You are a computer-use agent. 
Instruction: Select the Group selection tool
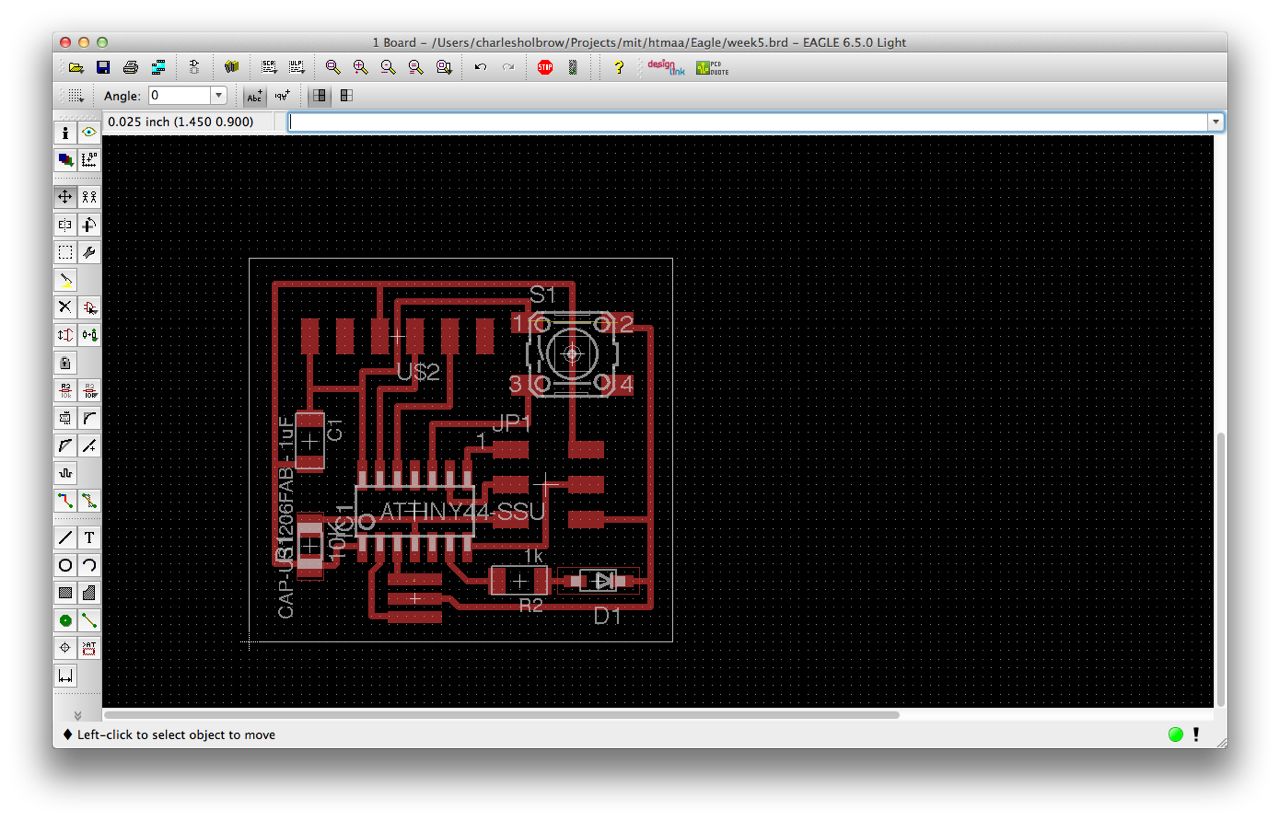click(x=65, y=253)
